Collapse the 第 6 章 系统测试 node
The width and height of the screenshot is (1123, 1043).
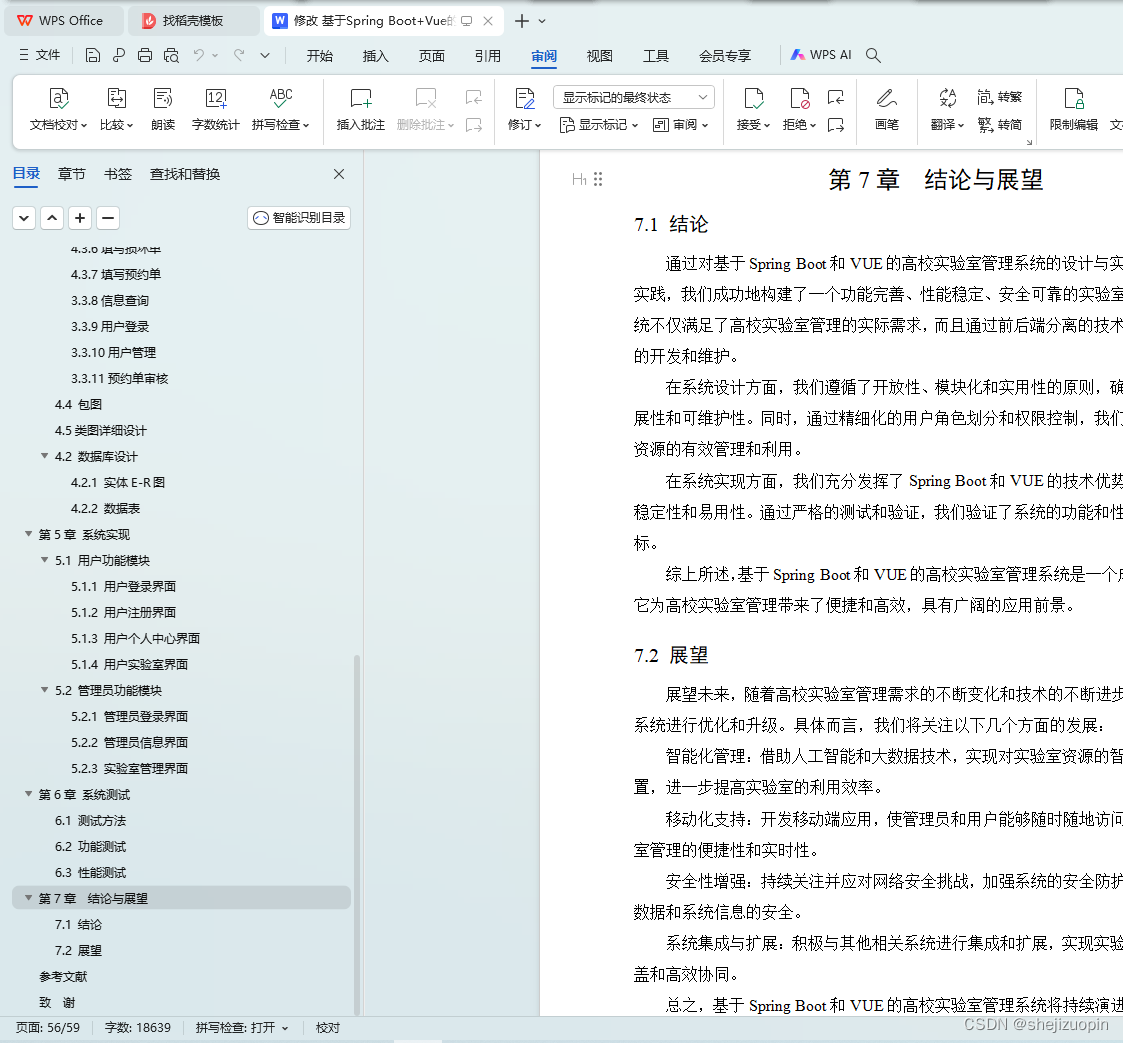click(x=29, y=794)
